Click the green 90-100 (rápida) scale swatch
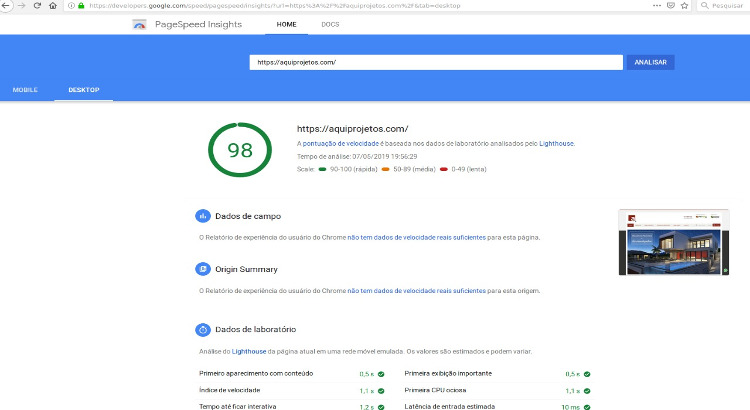The width and height of the screenshot is (750, 410). [x=322, y=169]
